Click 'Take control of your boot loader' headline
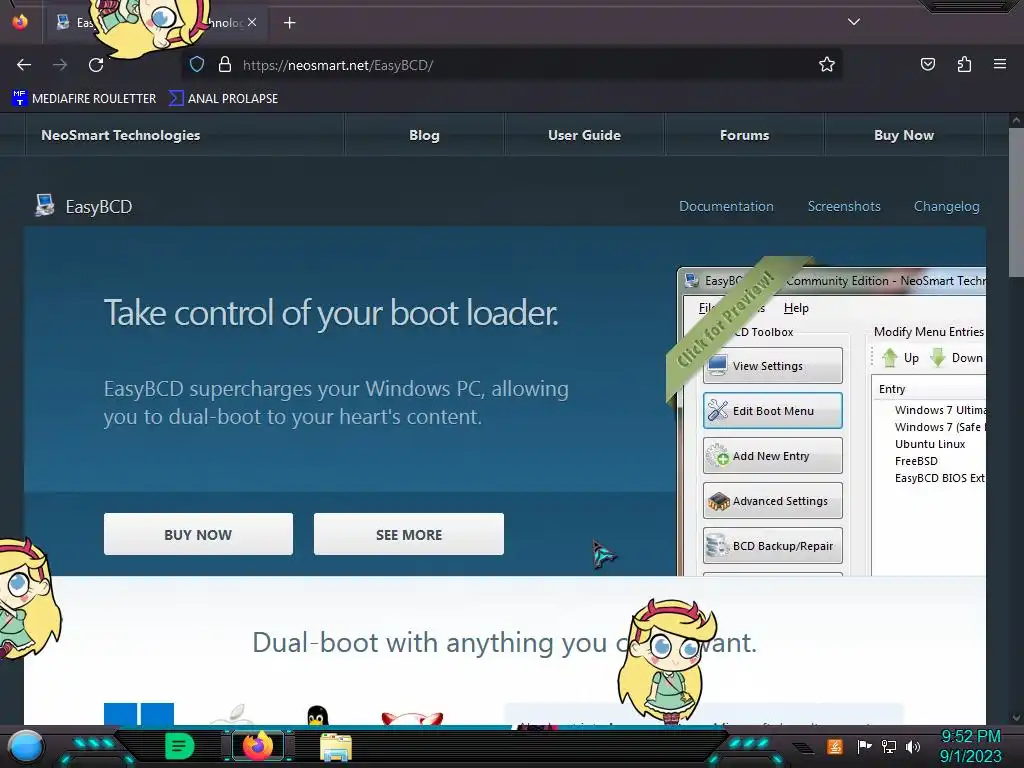Viewport: 1024px width, 768px height. (x=331, y=312)
